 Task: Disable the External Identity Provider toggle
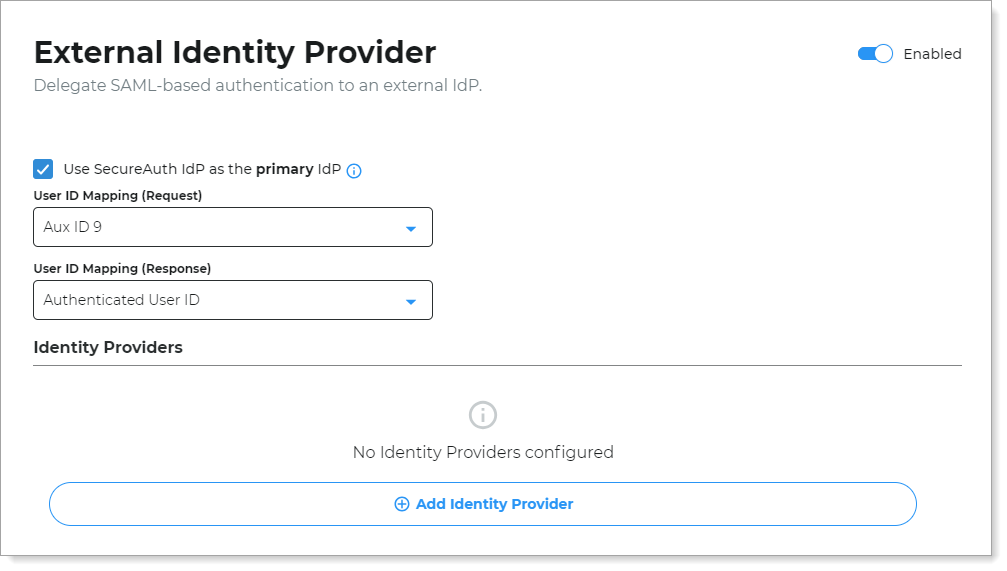(875, 54)
